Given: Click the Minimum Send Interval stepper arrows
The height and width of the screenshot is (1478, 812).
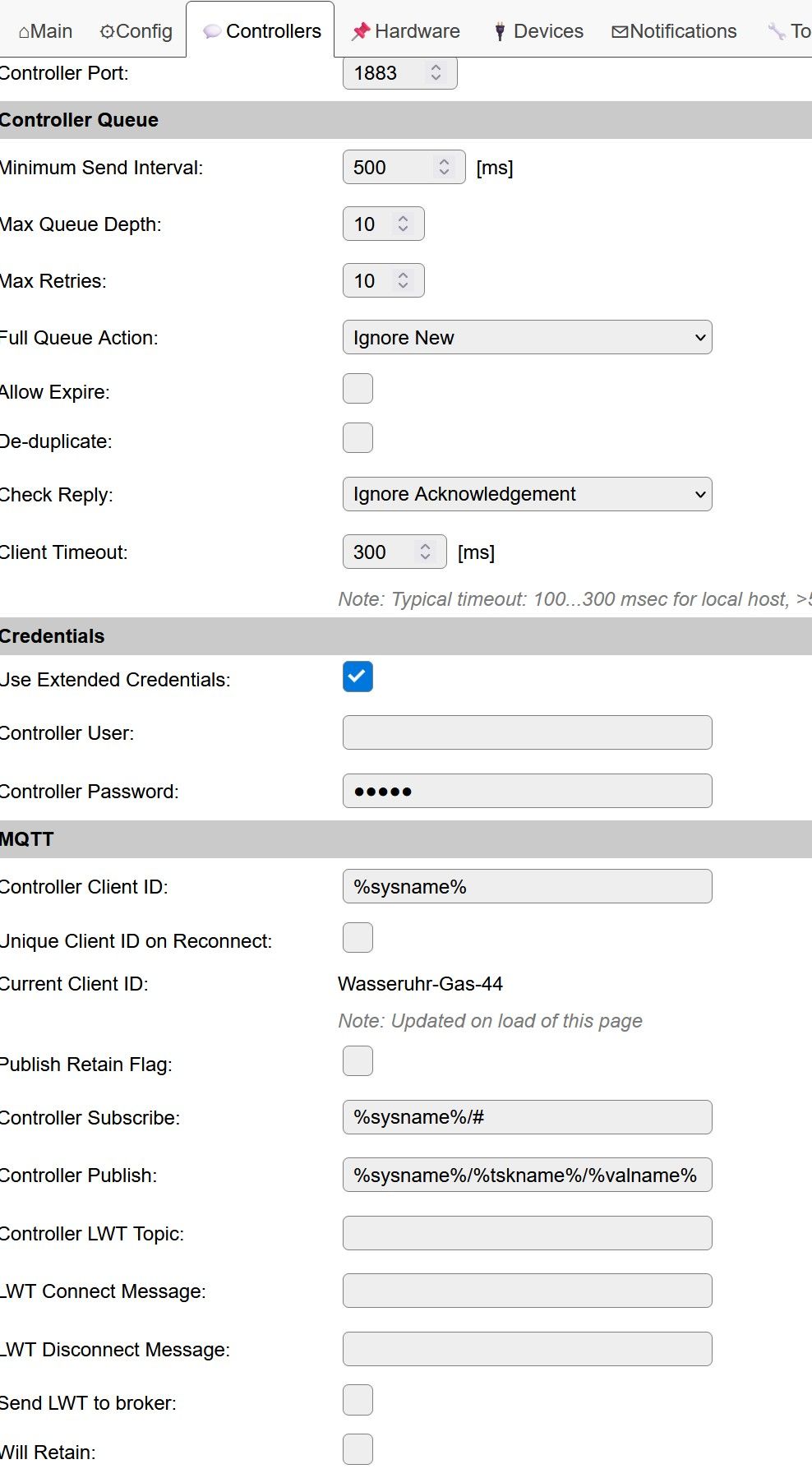Looking at the screenshot, I should (444, 168).
